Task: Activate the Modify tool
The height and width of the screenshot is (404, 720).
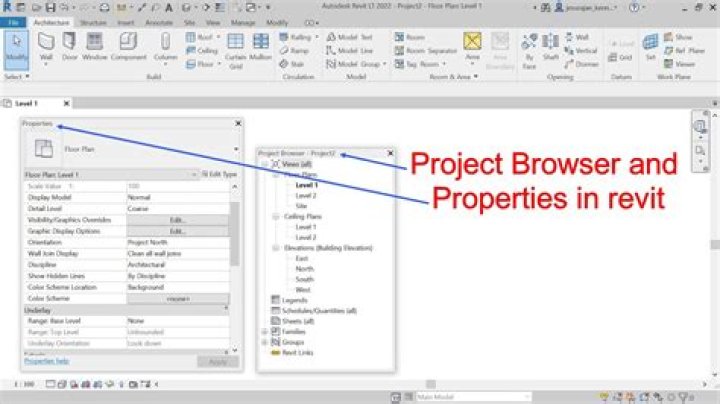Action: (x=17, y=50)
